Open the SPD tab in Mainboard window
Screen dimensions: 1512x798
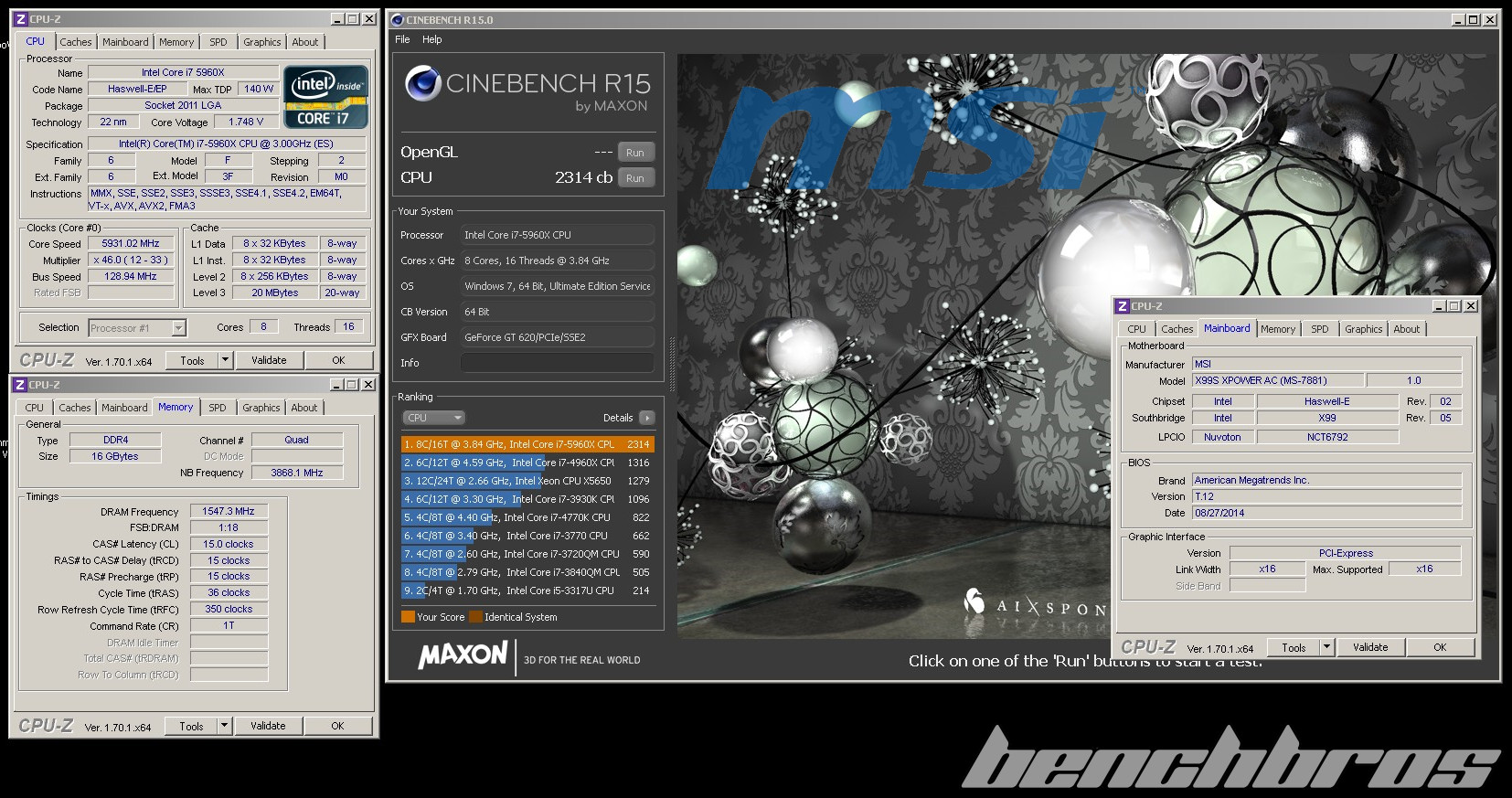pyautogui.click(x=1319, y=329)
